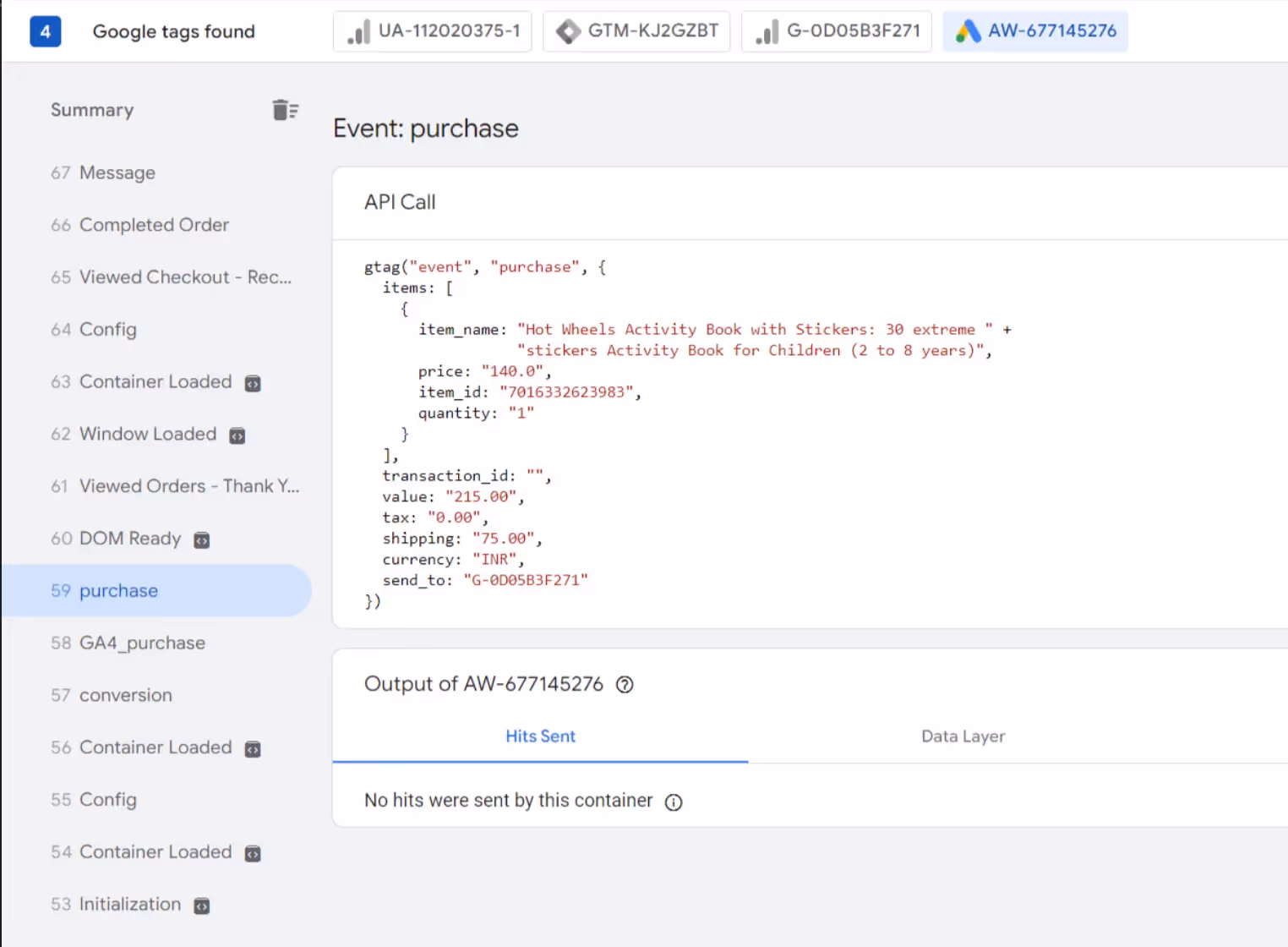Viewport: 1288px width, 947px height.
Task: Click the clear events icon beside Summary
Action: click(285, 110)
